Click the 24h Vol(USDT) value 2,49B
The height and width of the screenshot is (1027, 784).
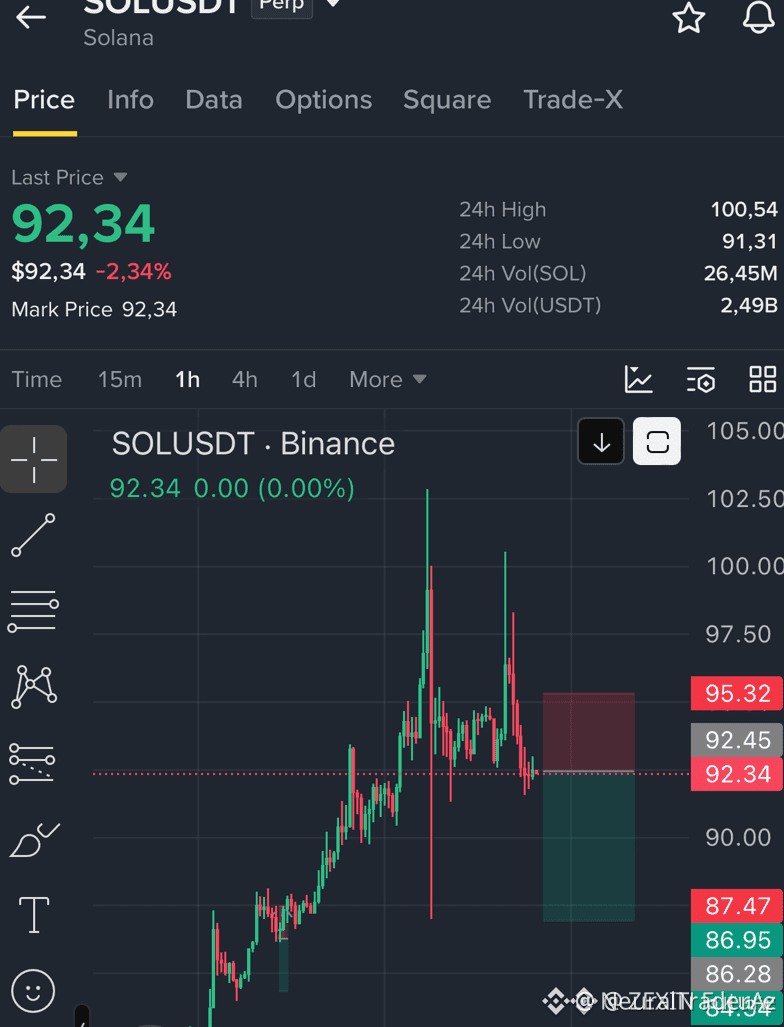[749, 305]
